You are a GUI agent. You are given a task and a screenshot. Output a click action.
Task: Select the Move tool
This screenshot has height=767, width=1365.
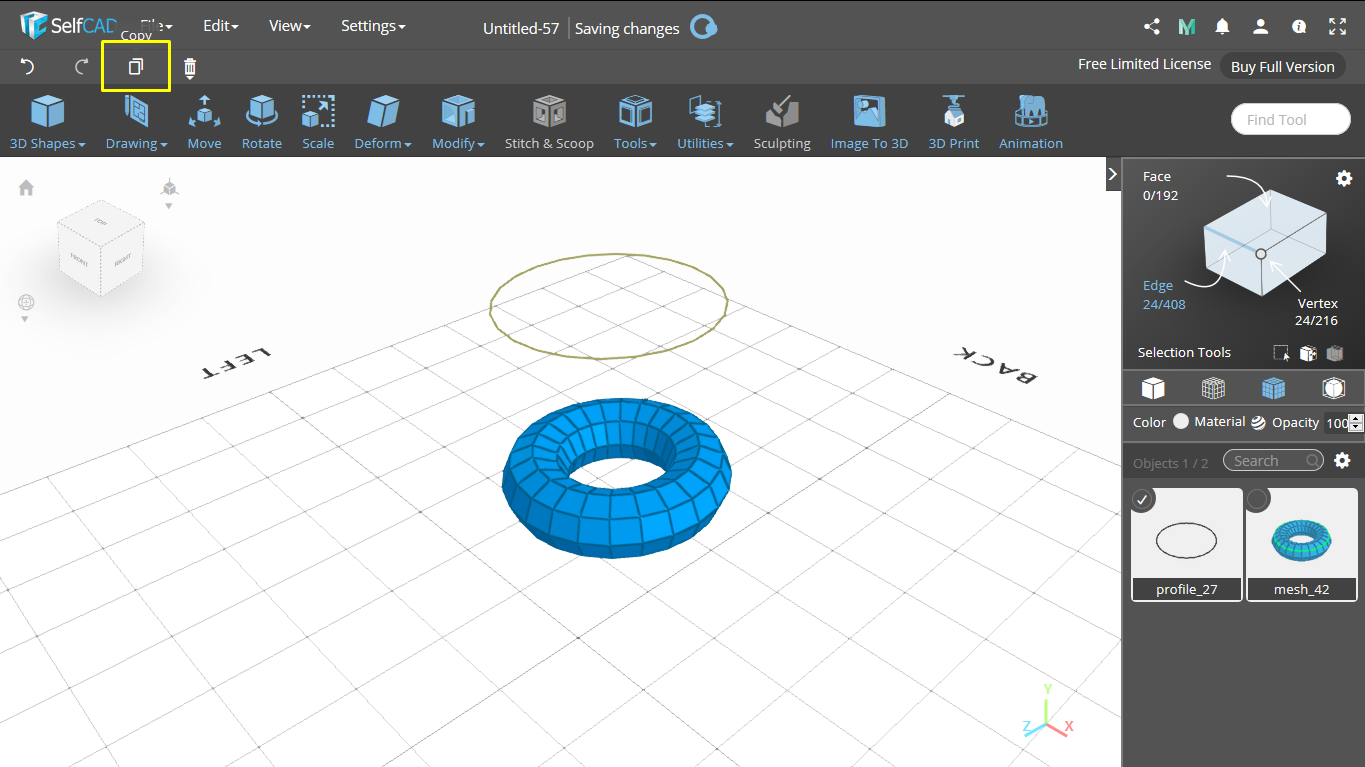[204, 120]
